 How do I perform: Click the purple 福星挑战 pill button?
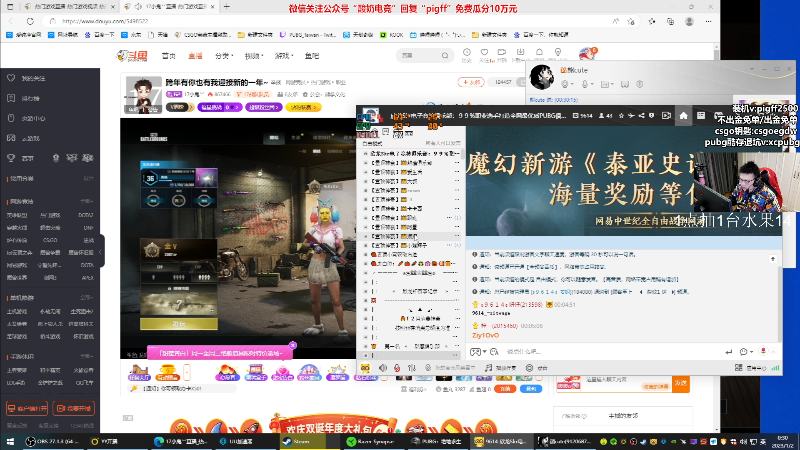(x=219, y=107)
